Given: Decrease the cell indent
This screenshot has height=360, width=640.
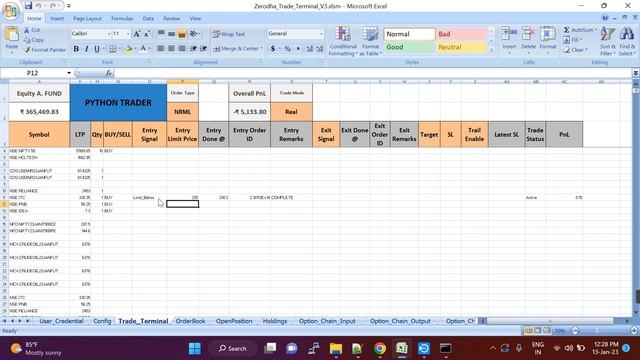Looking at the screenshot, I should (x=193, y=49).
